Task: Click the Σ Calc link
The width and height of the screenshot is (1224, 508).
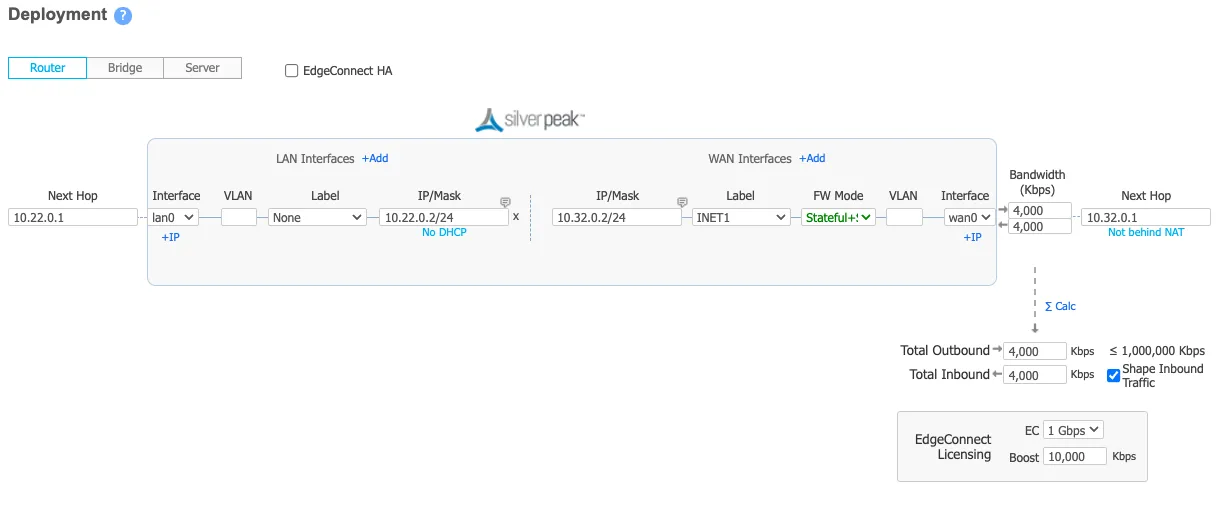Action: point(1060,306)
